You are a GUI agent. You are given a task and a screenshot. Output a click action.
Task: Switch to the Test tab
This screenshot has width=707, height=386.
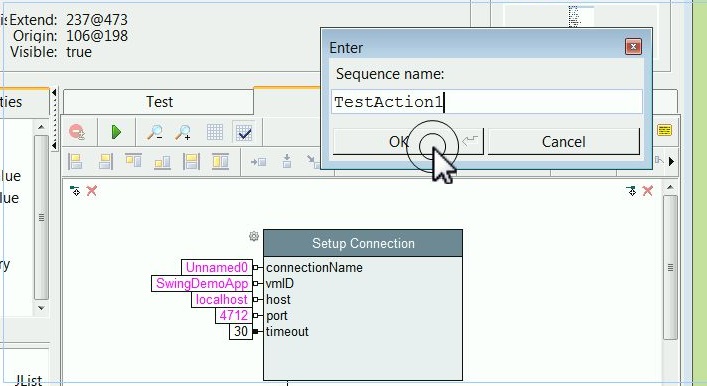click(159, 102)
